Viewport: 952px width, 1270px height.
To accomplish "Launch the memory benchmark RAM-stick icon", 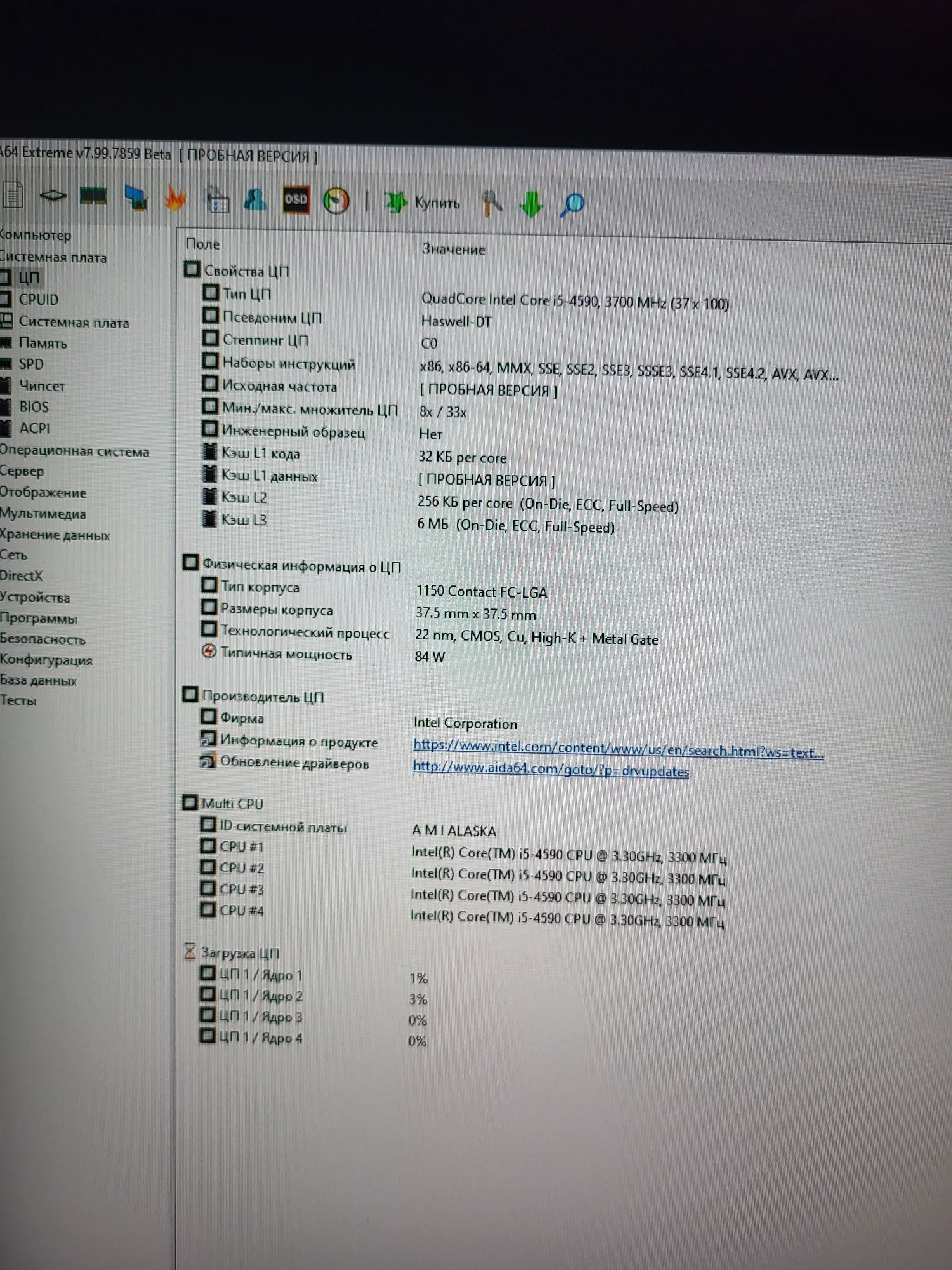I will (x=93, y=196).
